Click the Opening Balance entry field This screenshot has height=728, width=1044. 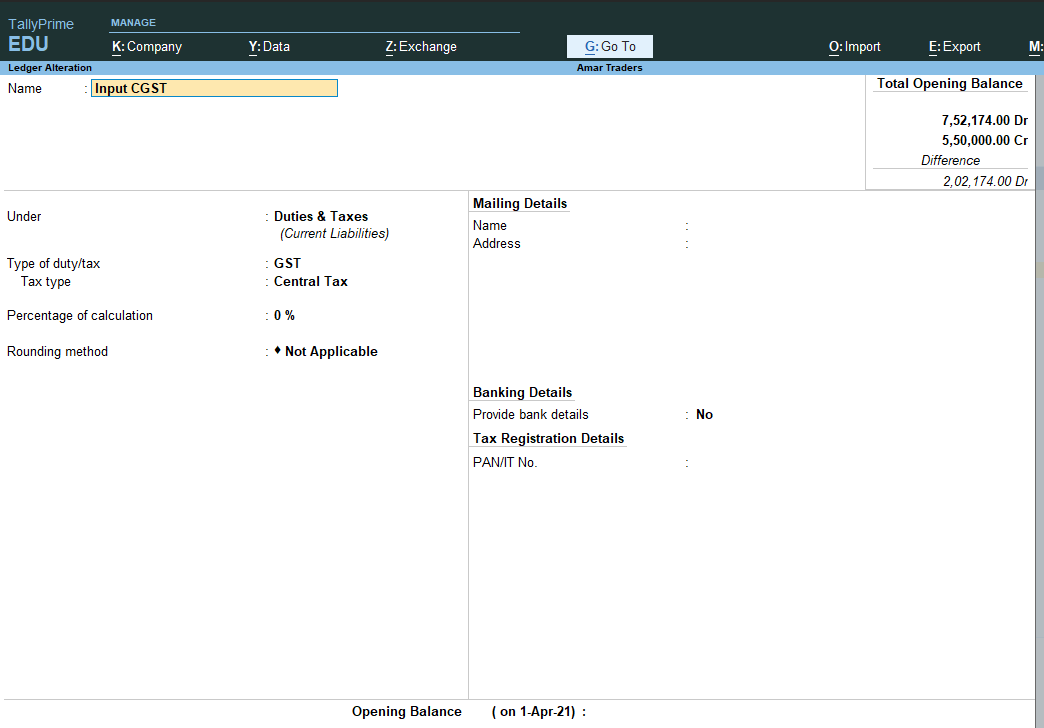(700, 712)
